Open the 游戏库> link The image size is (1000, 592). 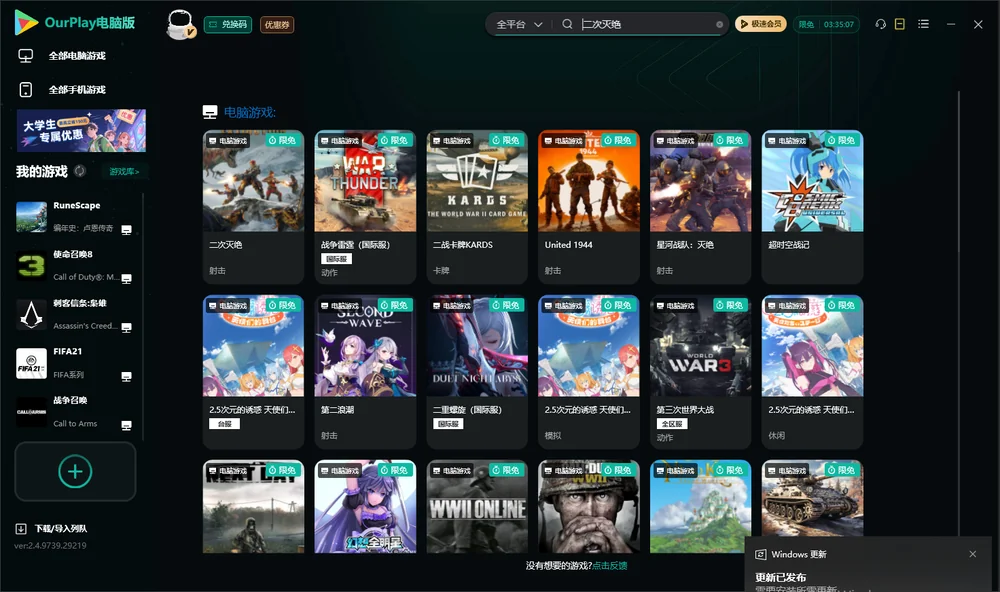pyautogui.click(x=124, y=172)
